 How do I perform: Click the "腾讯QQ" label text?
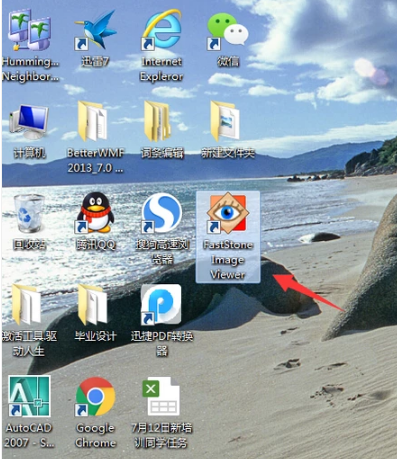tap(95, 245)
